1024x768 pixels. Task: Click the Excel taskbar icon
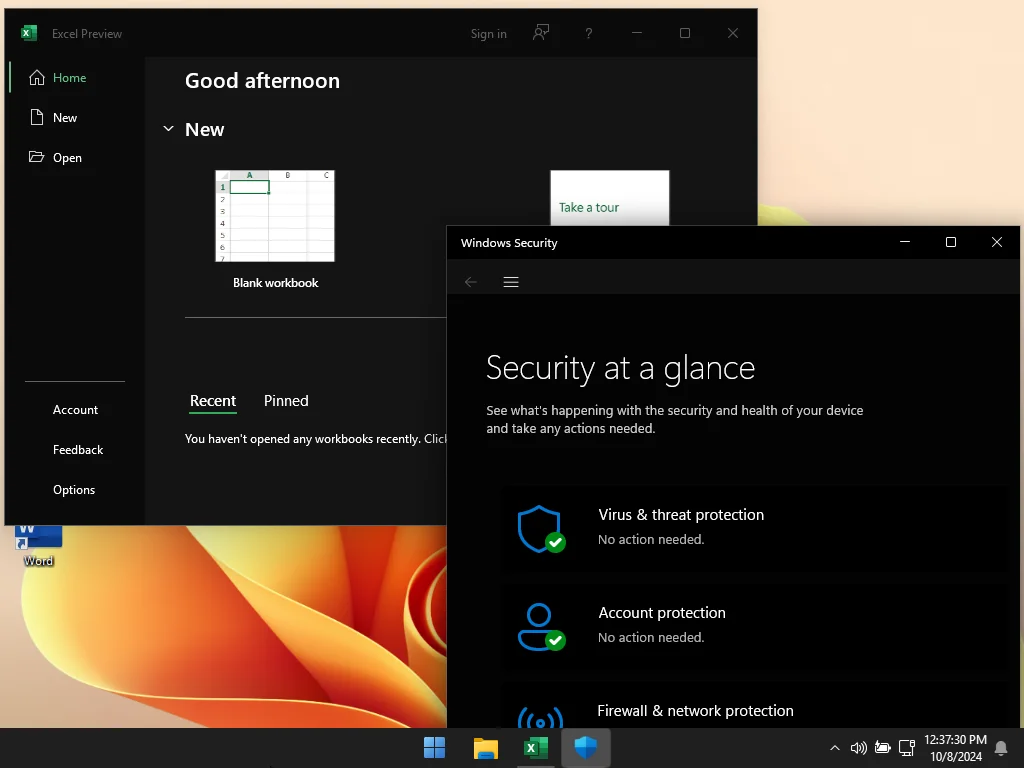pyautogui.click(x=536, y=748)
